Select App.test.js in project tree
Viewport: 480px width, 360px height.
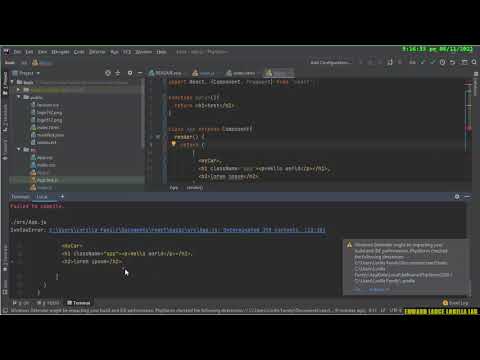[x=45, y=180]
